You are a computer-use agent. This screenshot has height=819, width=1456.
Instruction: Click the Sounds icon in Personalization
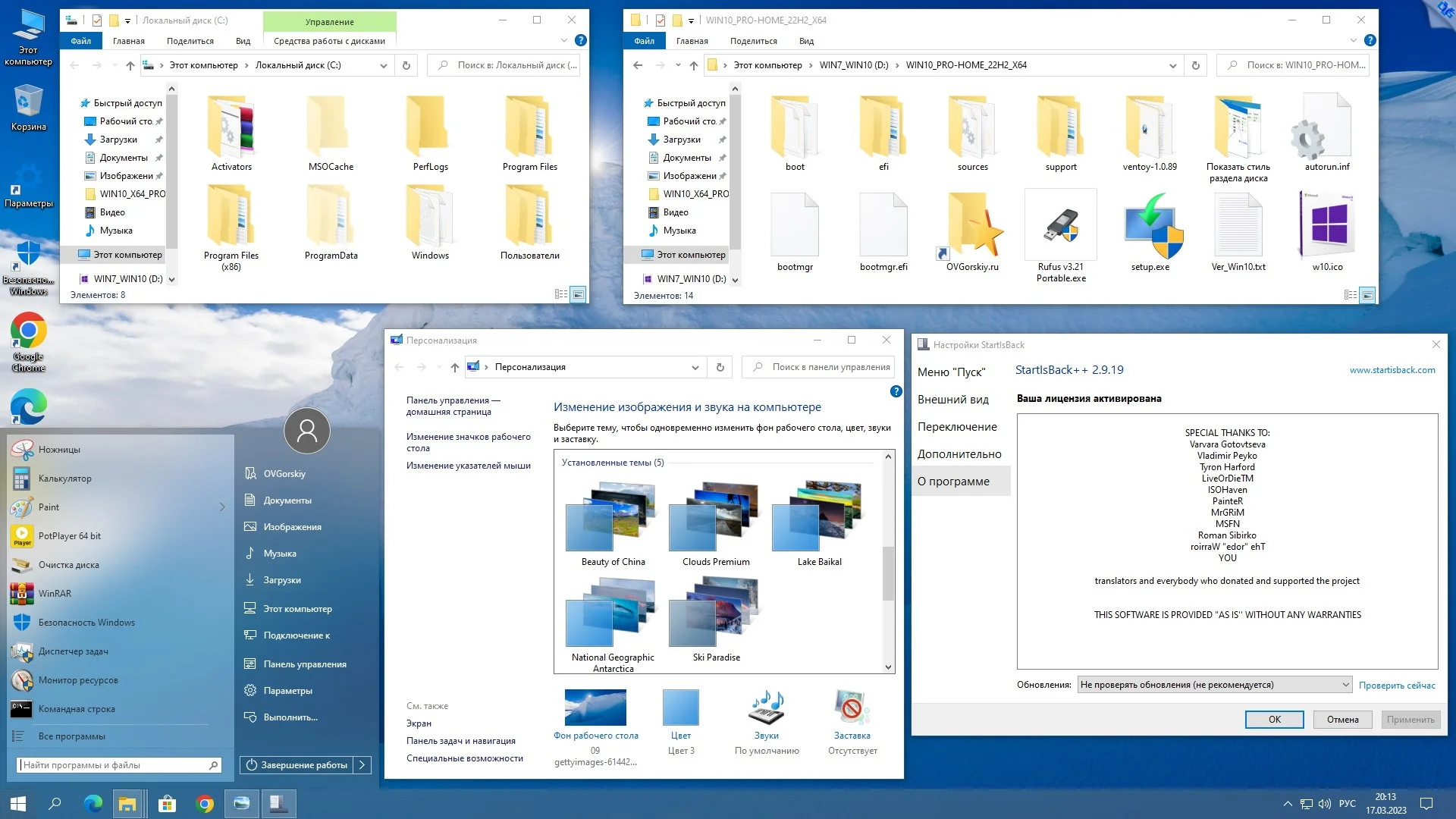pyautogui.click(x=766, y=709)
